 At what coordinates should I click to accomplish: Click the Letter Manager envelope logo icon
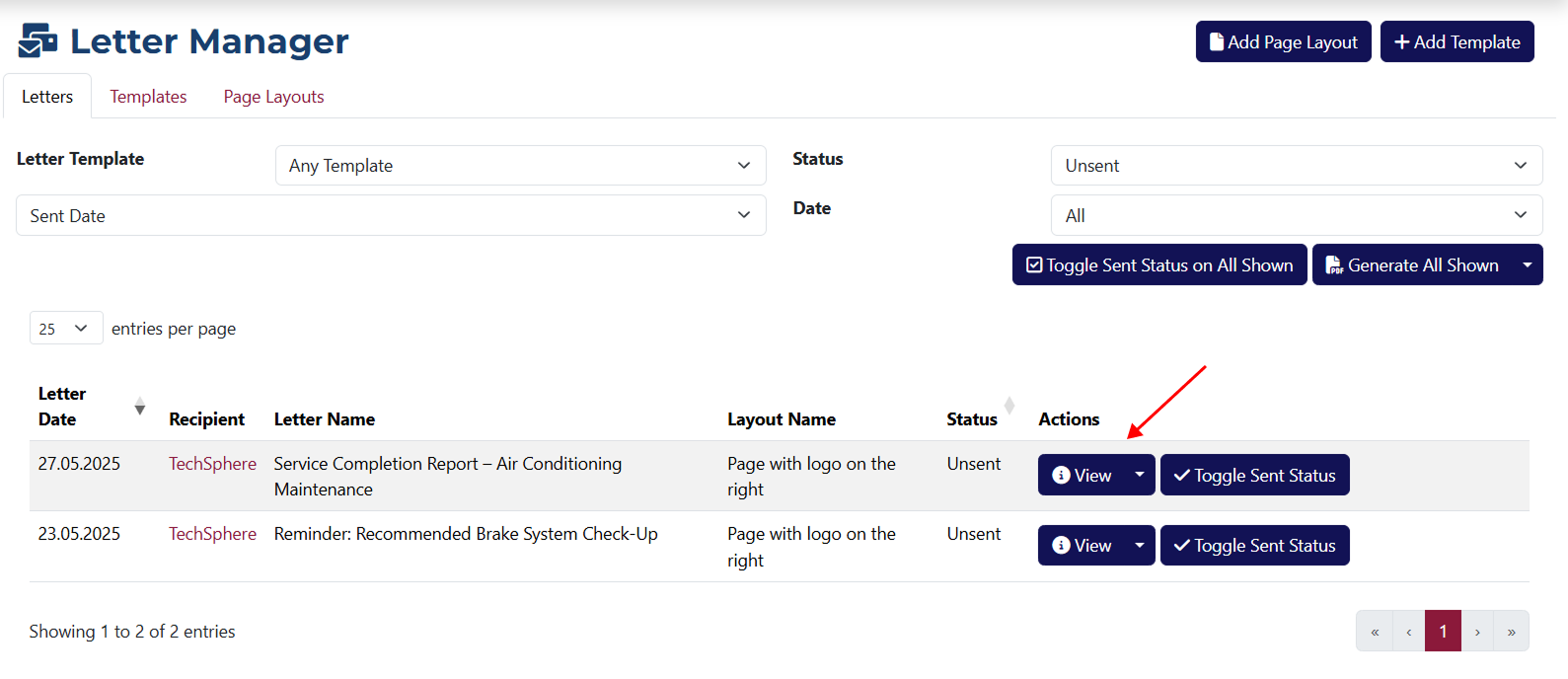(x=37, y=41)
